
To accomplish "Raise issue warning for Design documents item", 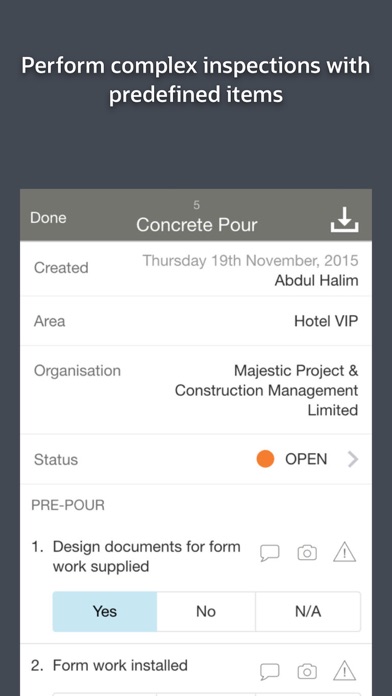I will click(344, 553).
